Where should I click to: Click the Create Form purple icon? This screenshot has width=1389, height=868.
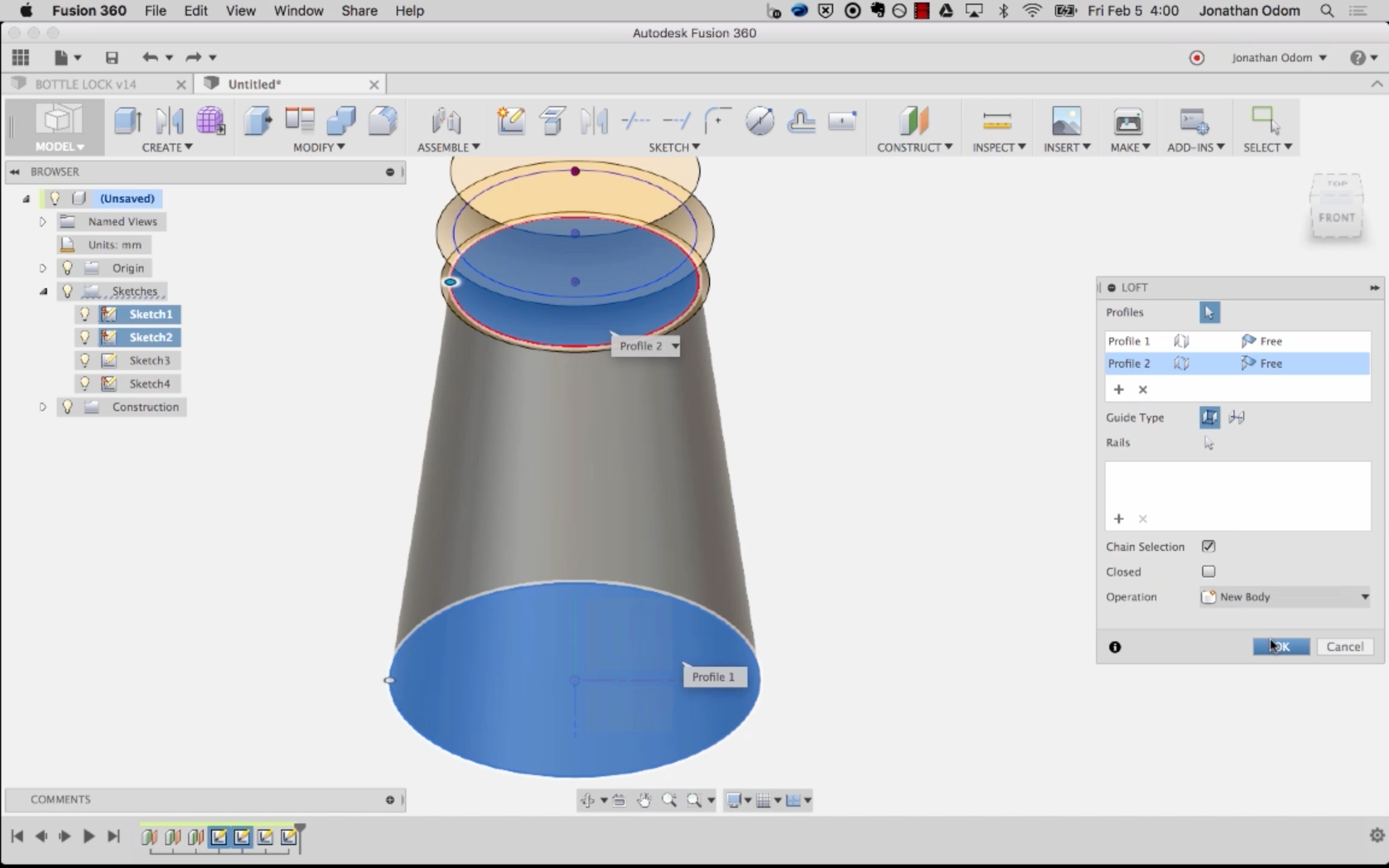click(x=210, y=121)
